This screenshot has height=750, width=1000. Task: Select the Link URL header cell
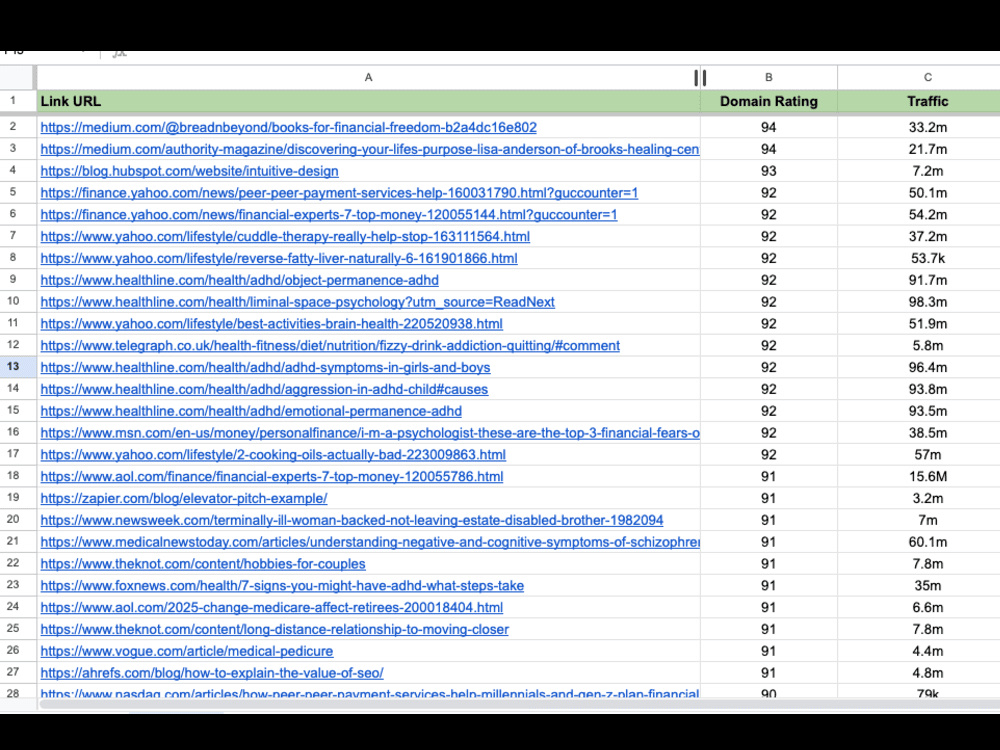pyautogui.click(x=368, y=101)
